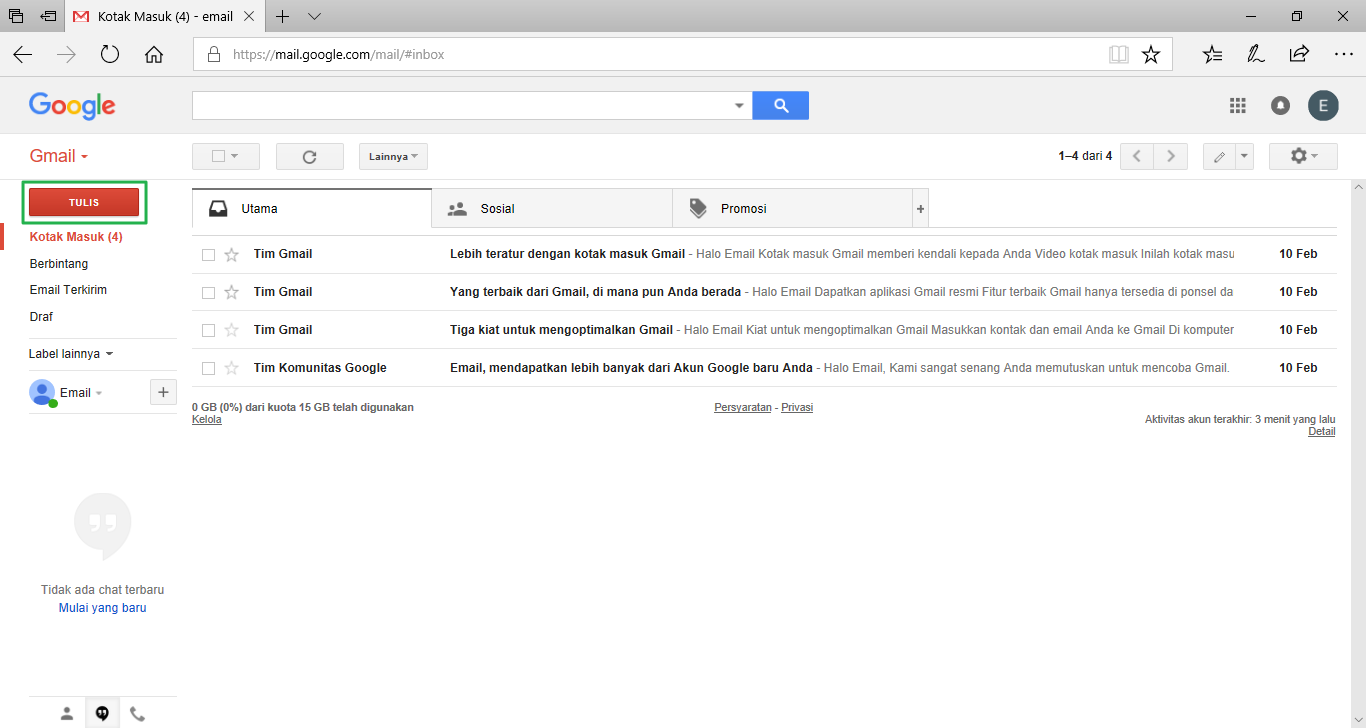Start new chat with plus button

click(x=163, y=392)
